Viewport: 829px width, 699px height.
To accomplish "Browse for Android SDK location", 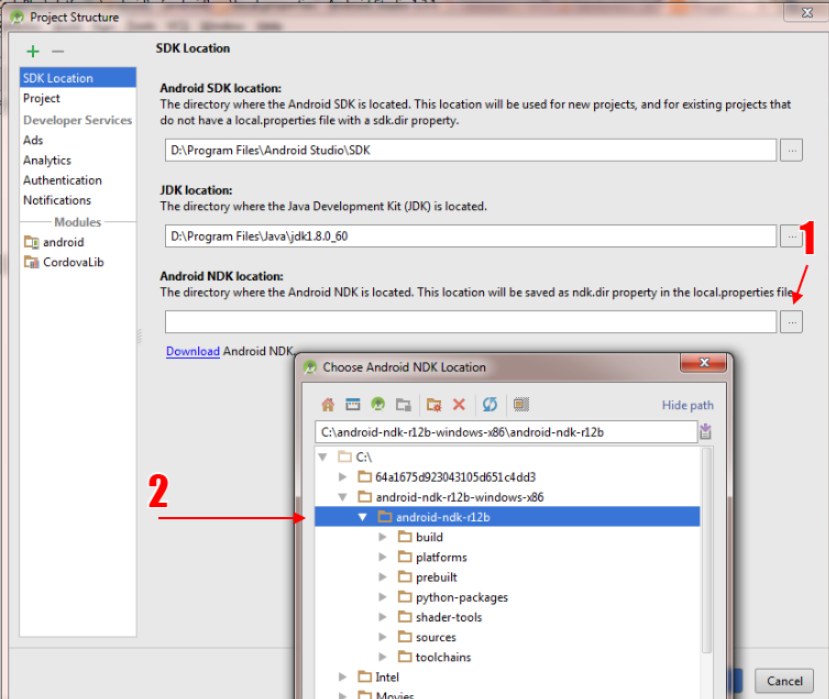I will click(x=791, y=151).
